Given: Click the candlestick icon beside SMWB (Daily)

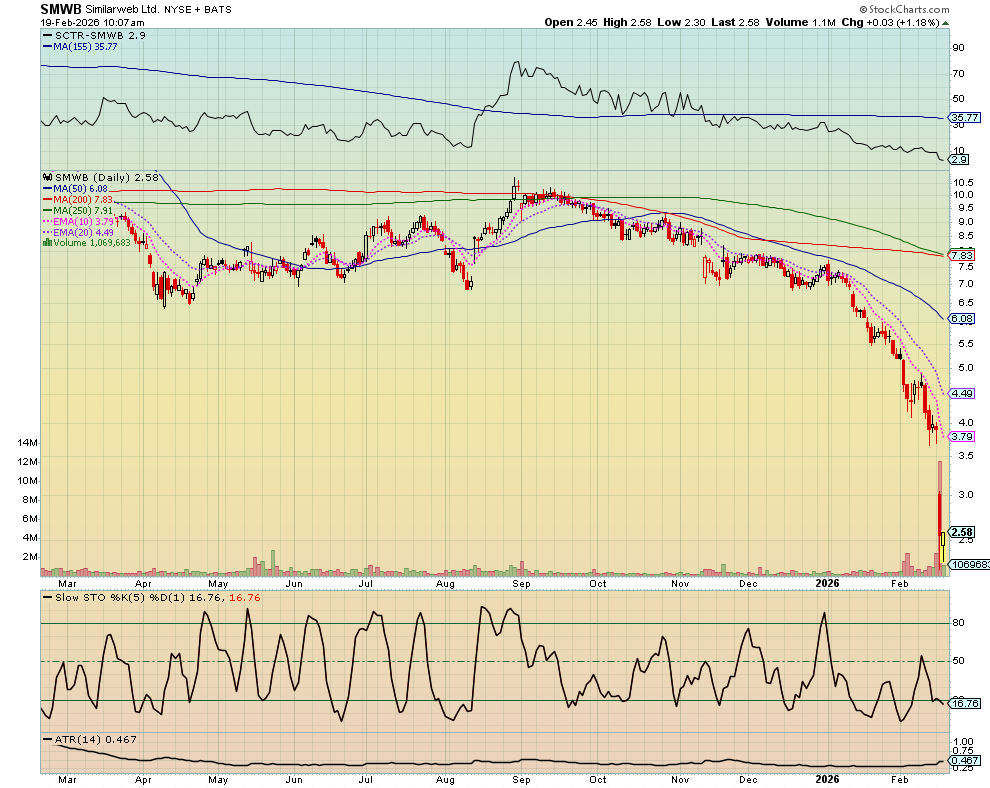Looking at the screenshot, I should pyautogui.click(x=48, y=177).
